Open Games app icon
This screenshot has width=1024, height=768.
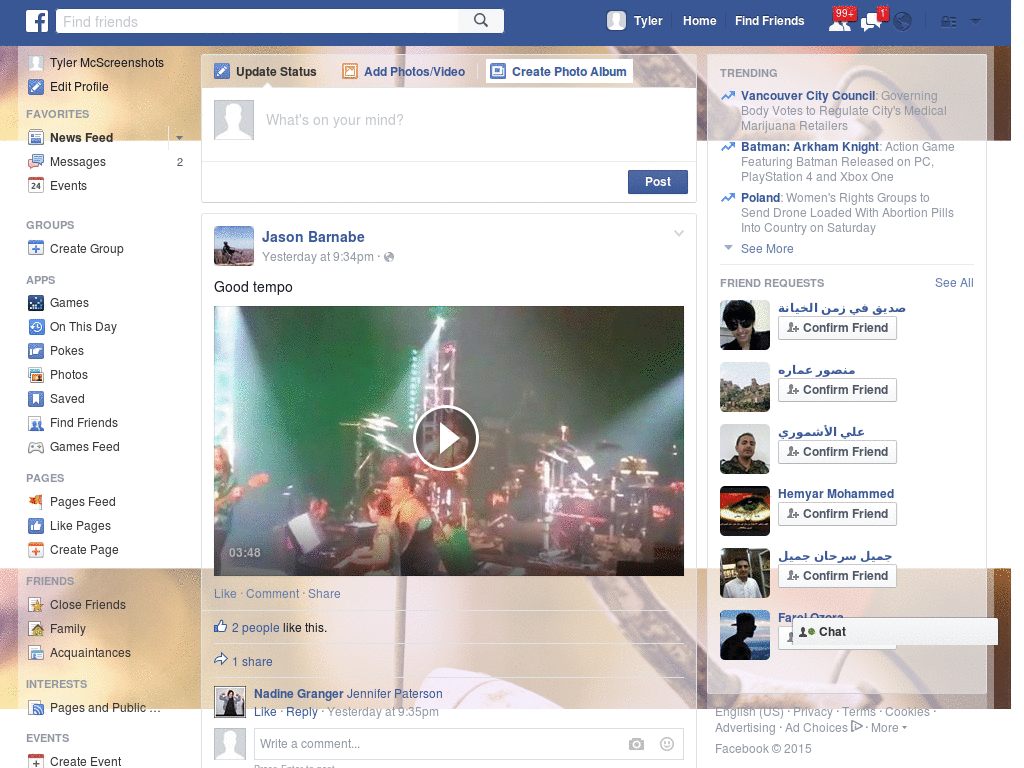(x=36, y=303)
